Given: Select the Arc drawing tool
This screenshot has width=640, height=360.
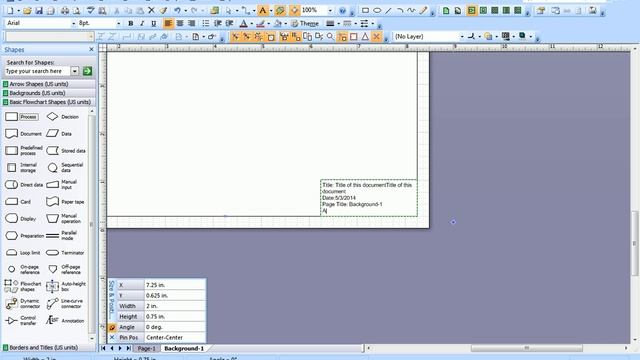Looking at the screenshot, I should (x=400, y=11).
